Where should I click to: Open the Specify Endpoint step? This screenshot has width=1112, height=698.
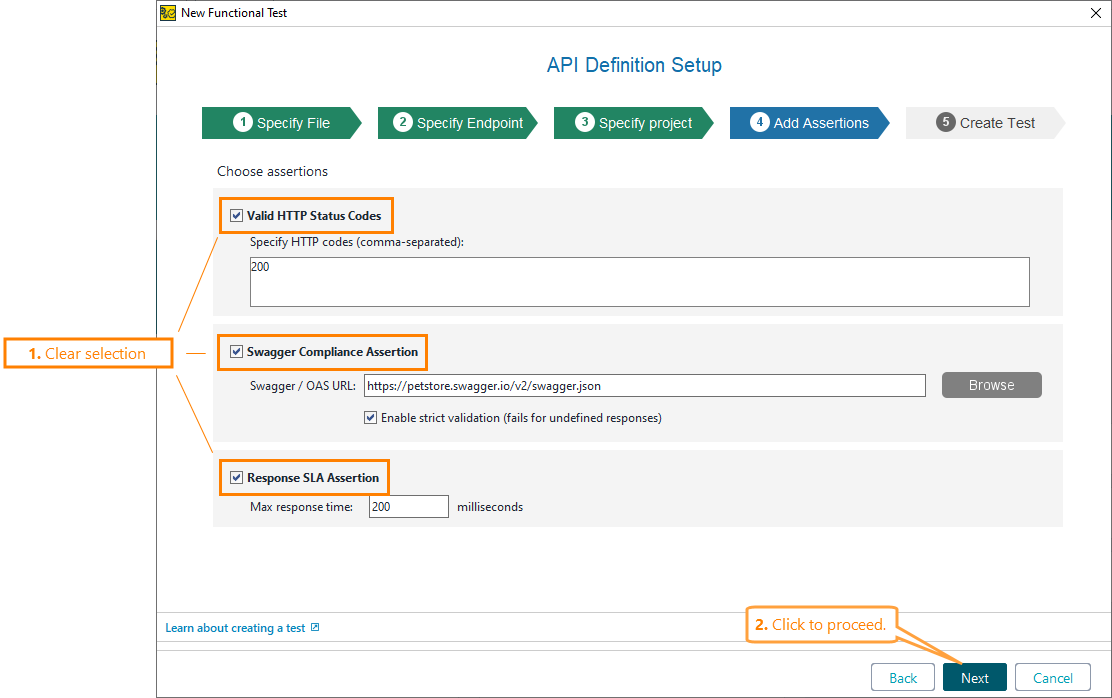click(x=457, y=122)
